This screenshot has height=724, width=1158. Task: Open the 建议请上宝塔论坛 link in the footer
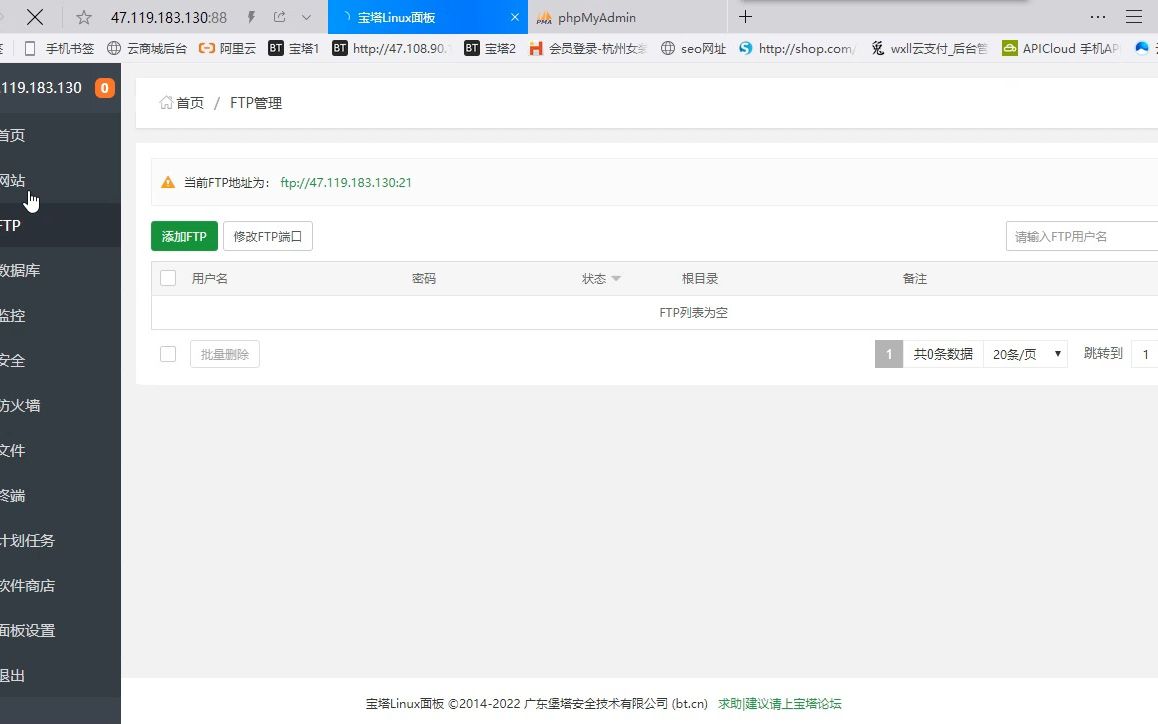tap(795, 703)
